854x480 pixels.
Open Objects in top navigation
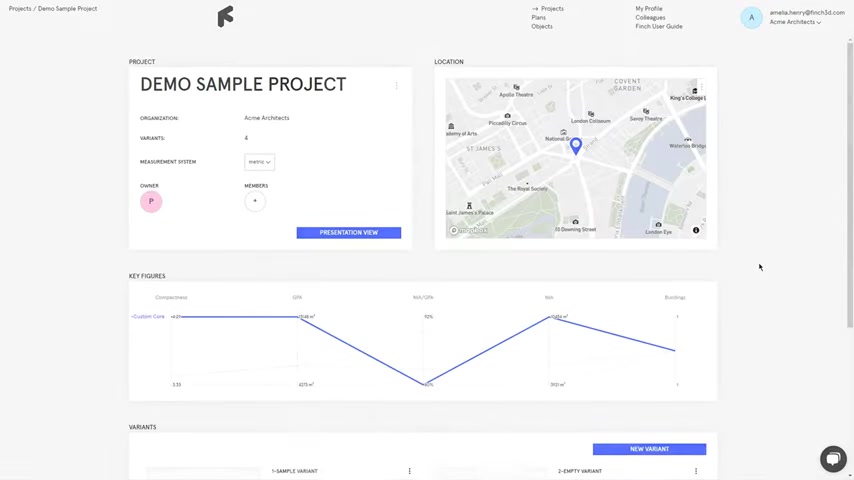542,26
